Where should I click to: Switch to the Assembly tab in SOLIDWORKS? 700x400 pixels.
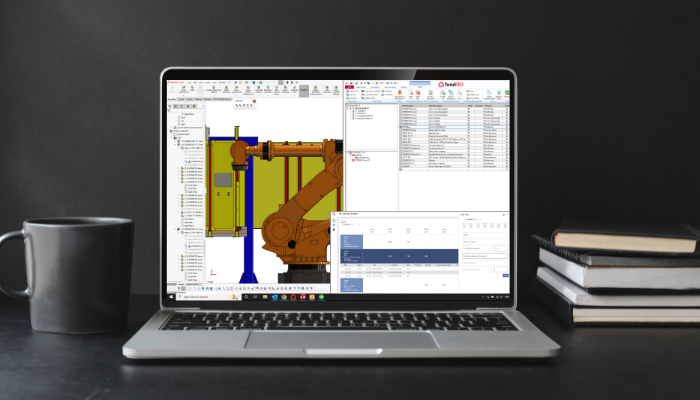pos(171,99)
